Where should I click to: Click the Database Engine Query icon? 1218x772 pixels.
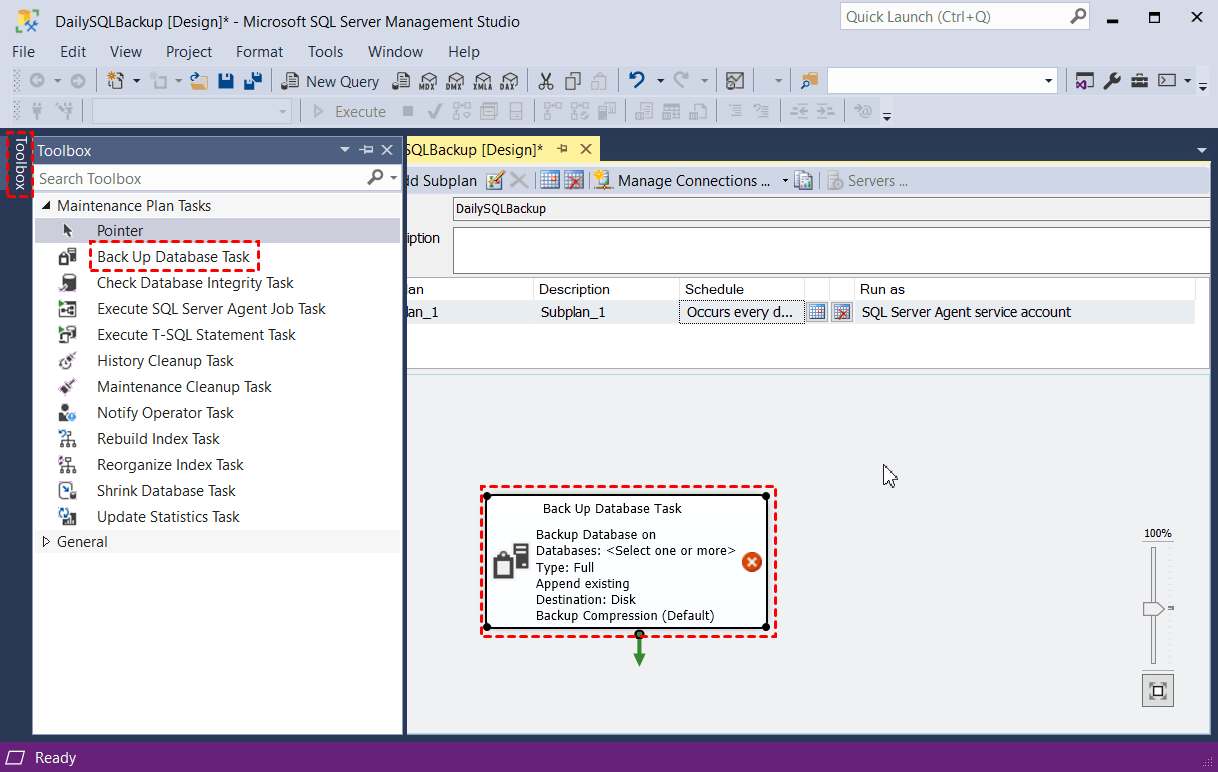coord(402,81)
